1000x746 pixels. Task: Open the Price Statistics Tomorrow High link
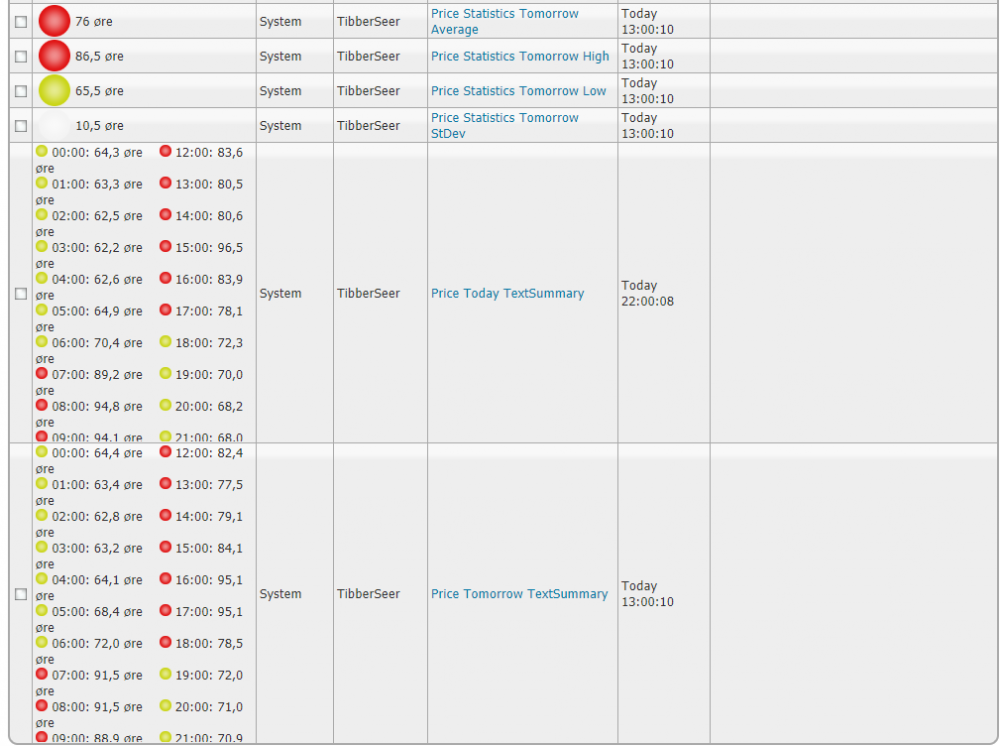(519, 57)
